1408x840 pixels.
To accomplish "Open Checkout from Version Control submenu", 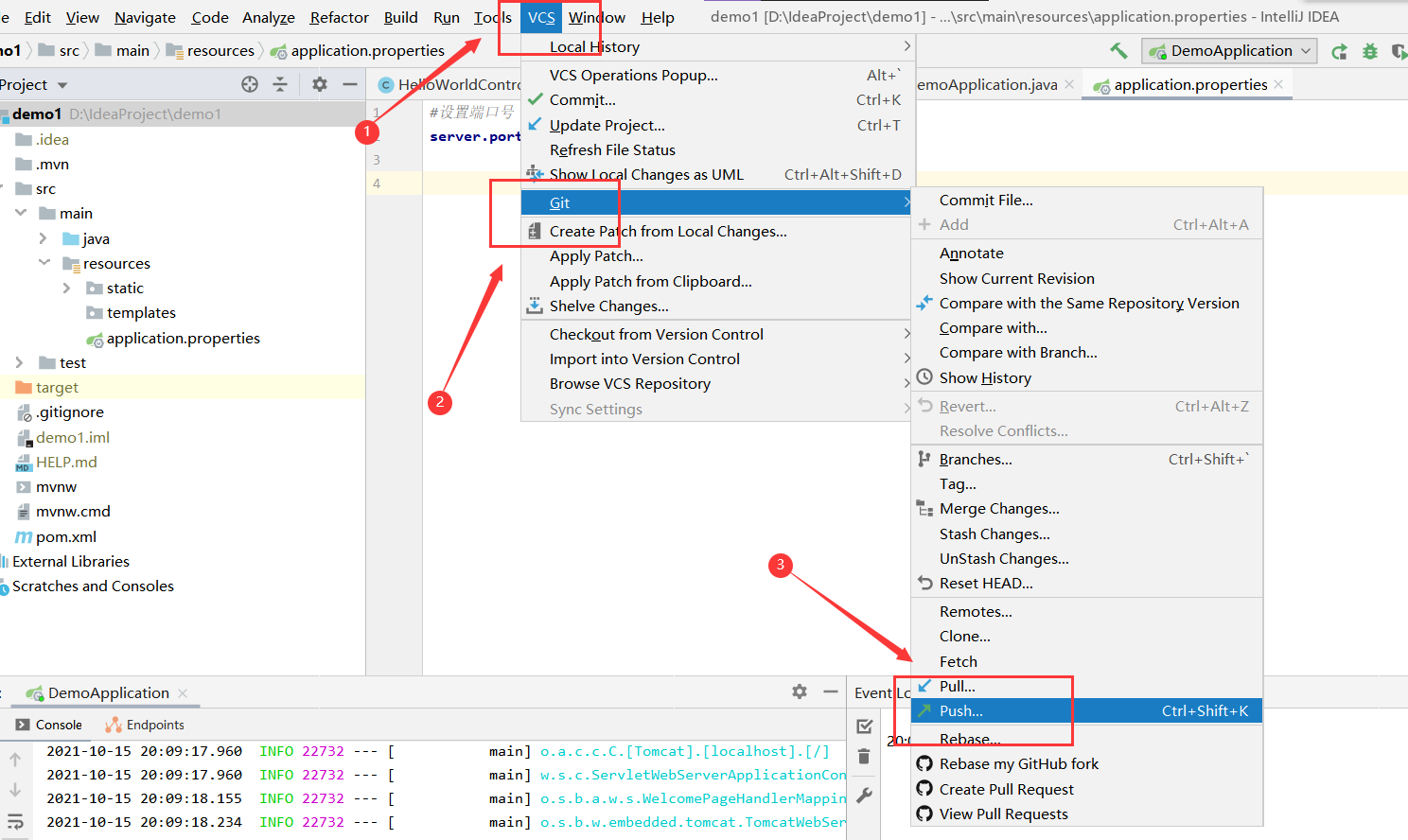I will 718,334.
